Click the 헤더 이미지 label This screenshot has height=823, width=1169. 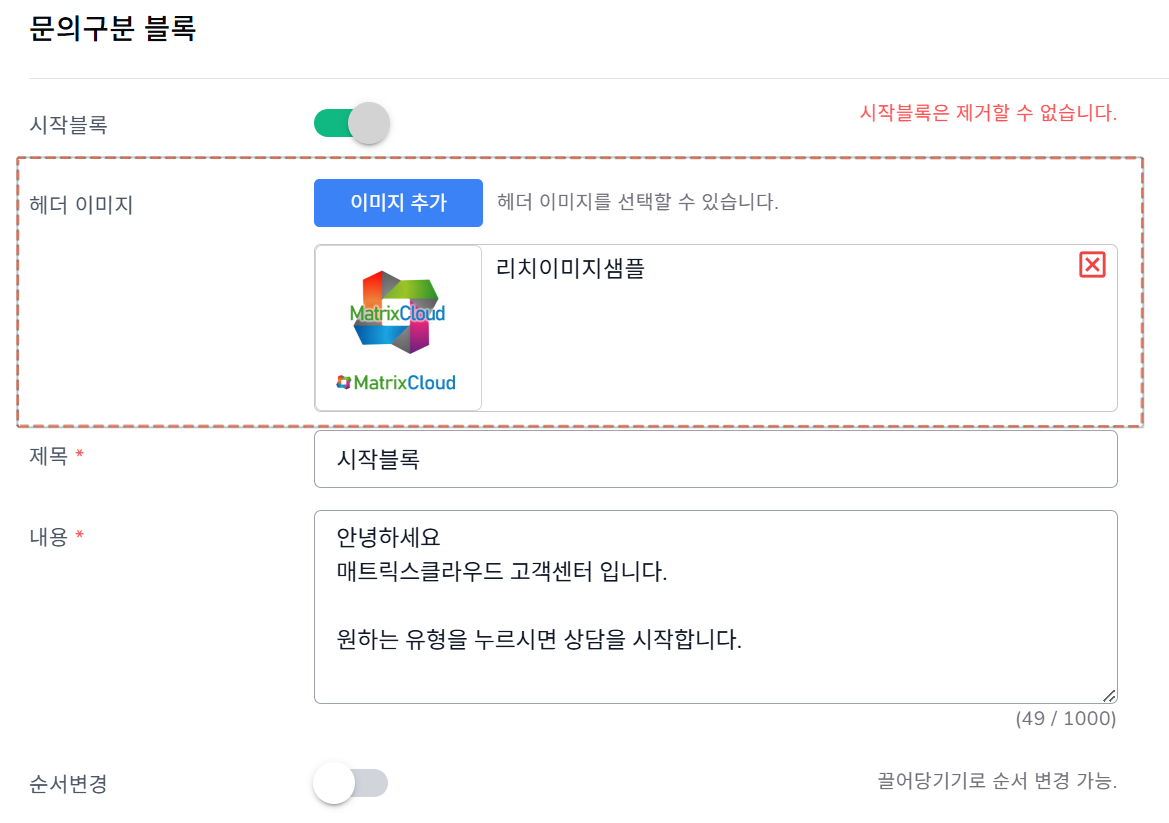tap(82, 205)
